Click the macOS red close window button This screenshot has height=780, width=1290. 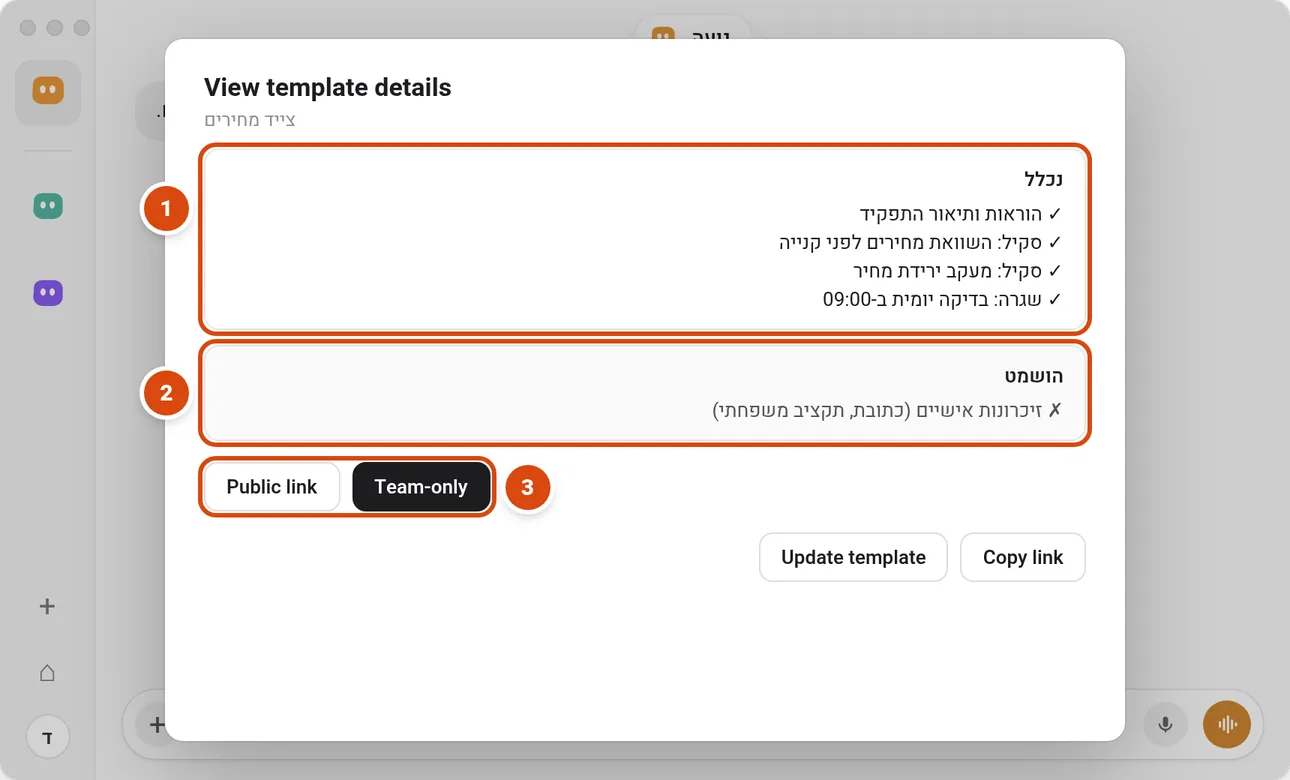(28, 28)
